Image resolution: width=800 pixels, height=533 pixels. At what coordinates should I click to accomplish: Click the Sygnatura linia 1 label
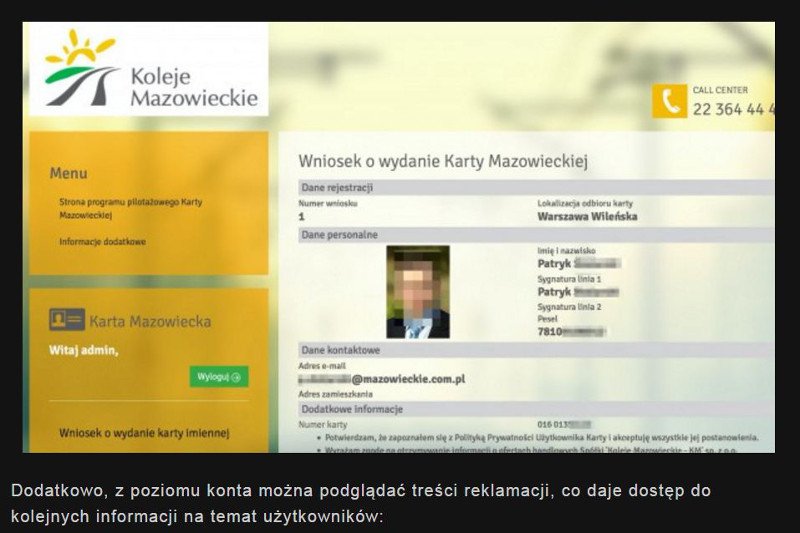coord(569,279)
